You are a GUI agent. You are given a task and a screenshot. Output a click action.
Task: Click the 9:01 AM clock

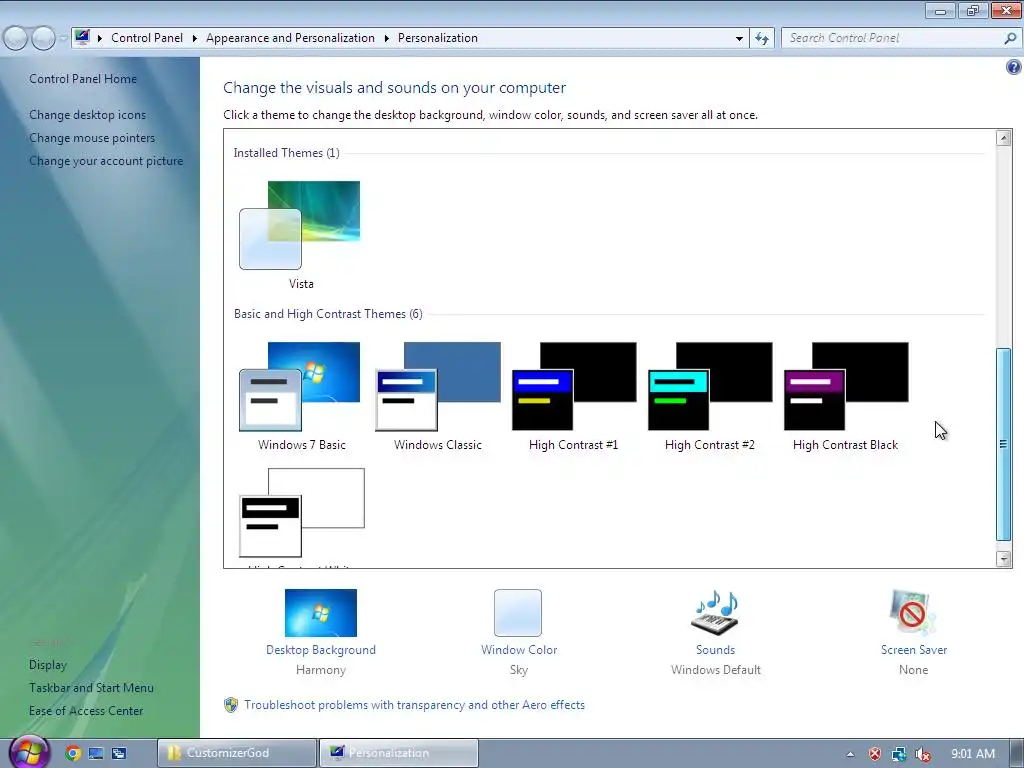pos(973,754)
